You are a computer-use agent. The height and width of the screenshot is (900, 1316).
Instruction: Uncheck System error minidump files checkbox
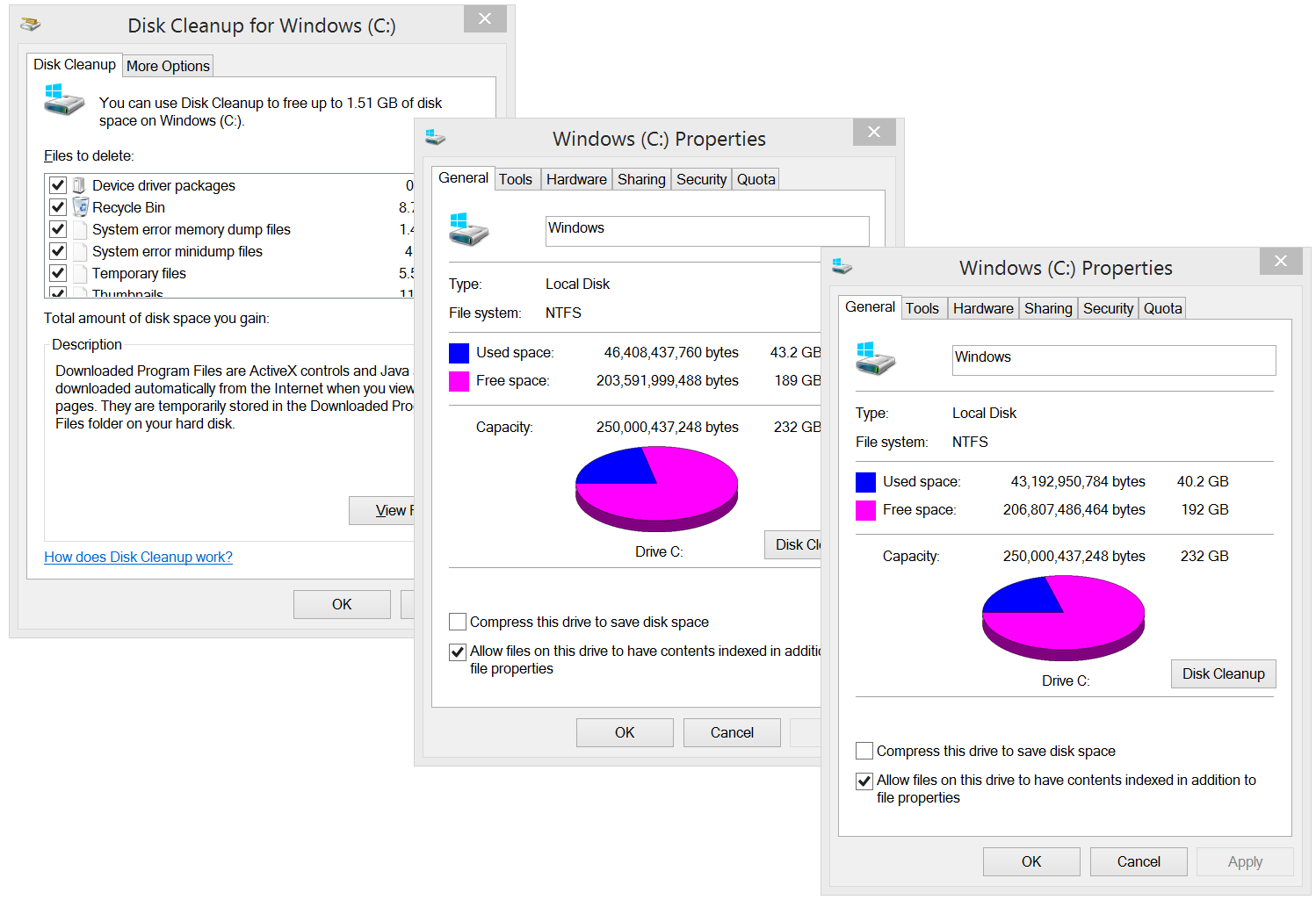click(x=58, y=251)
